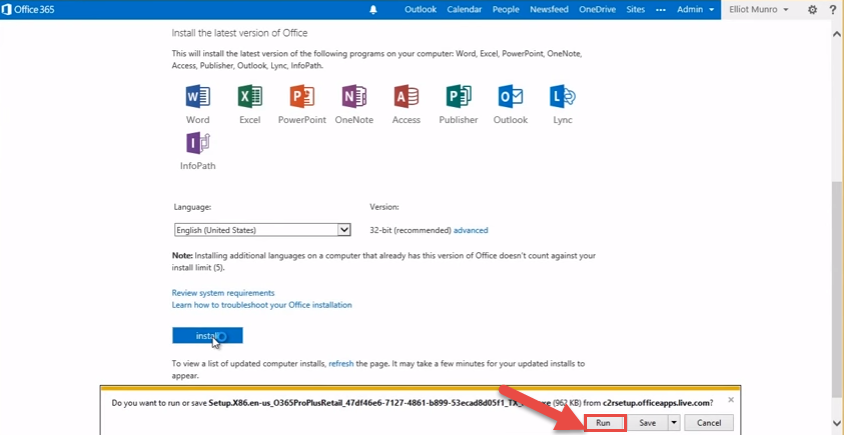Click the OneNote application icon
844x435 pixels.
[354, 96]
